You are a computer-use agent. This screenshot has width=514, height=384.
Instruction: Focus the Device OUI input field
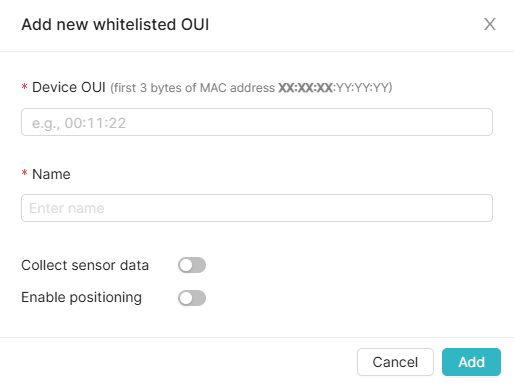(257, 122)
